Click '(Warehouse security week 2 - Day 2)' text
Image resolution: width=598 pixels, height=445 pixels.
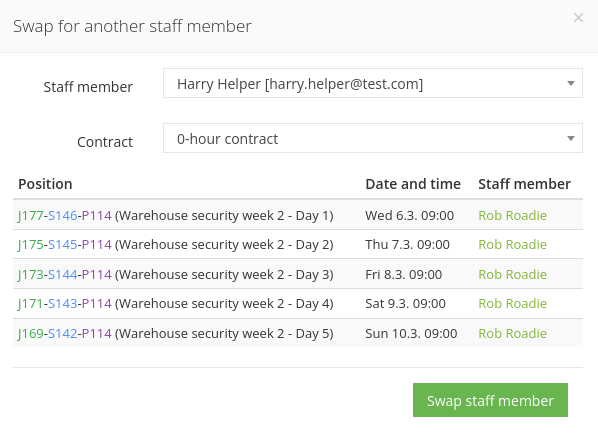pyautogui.click(x=224, y=245)
